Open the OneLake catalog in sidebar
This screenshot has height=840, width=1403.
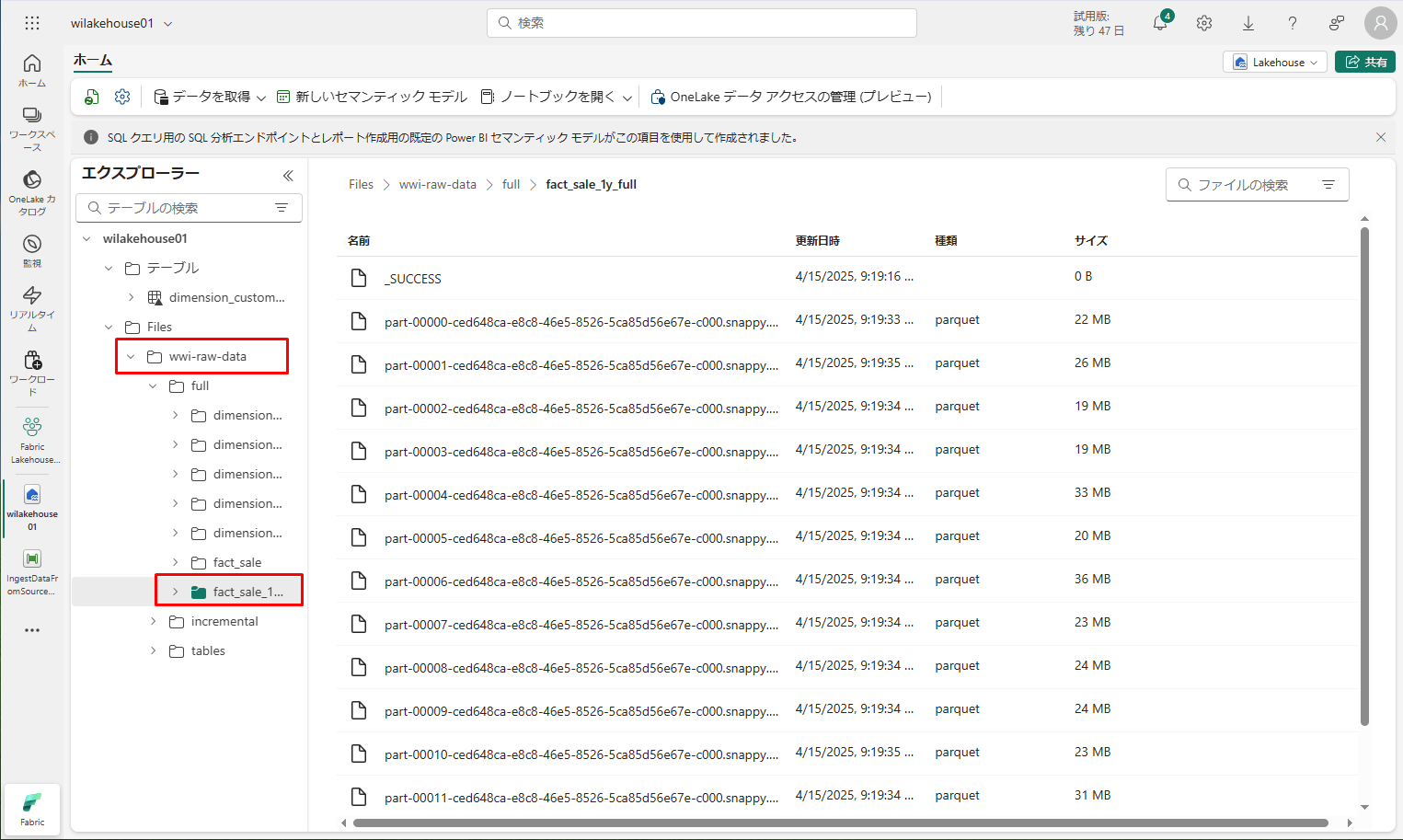[x=32, y=190]
